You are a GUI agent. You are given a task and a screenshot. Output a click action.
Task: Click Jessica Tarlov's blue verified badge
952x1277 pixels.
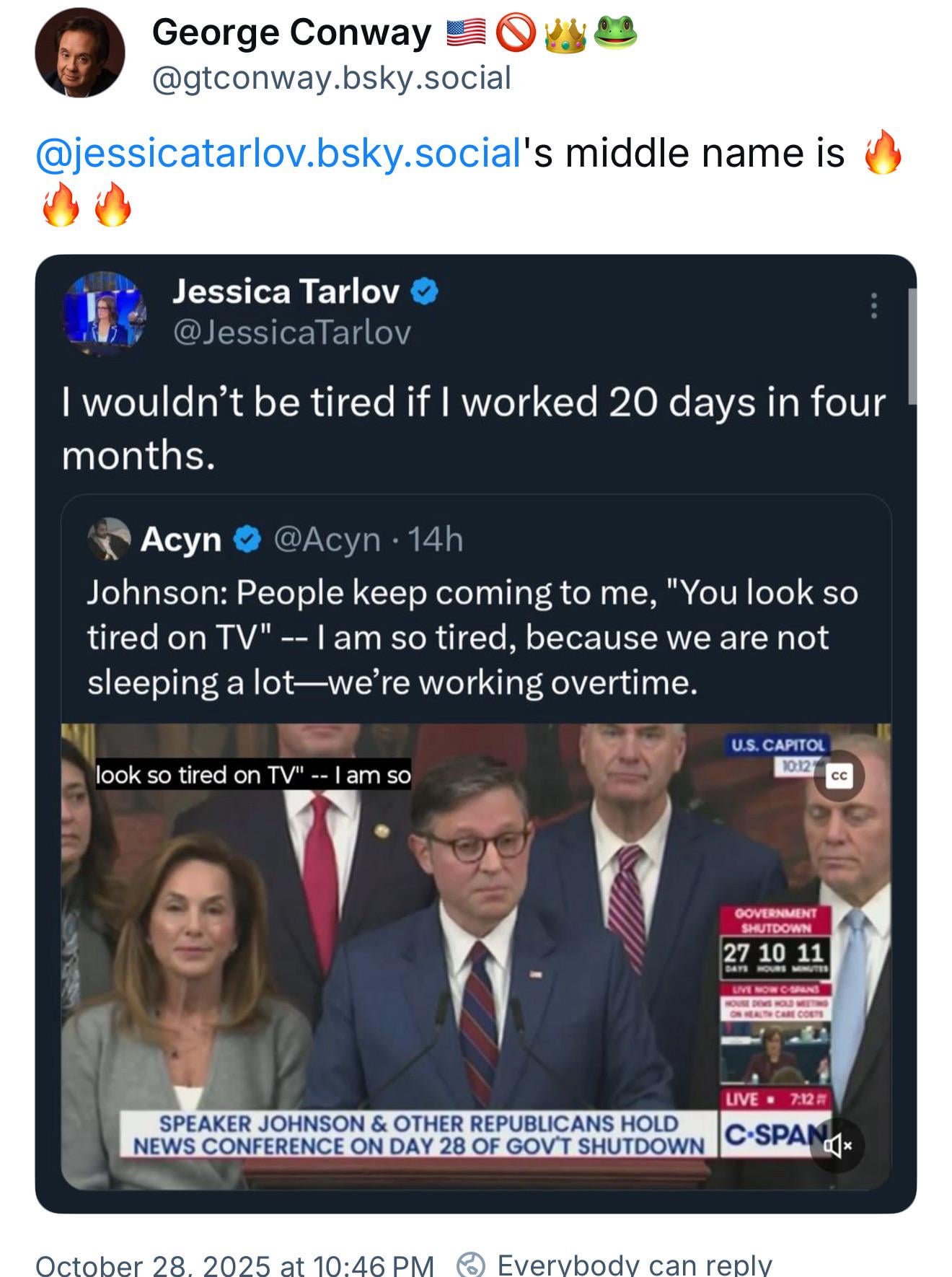[425, 291]
